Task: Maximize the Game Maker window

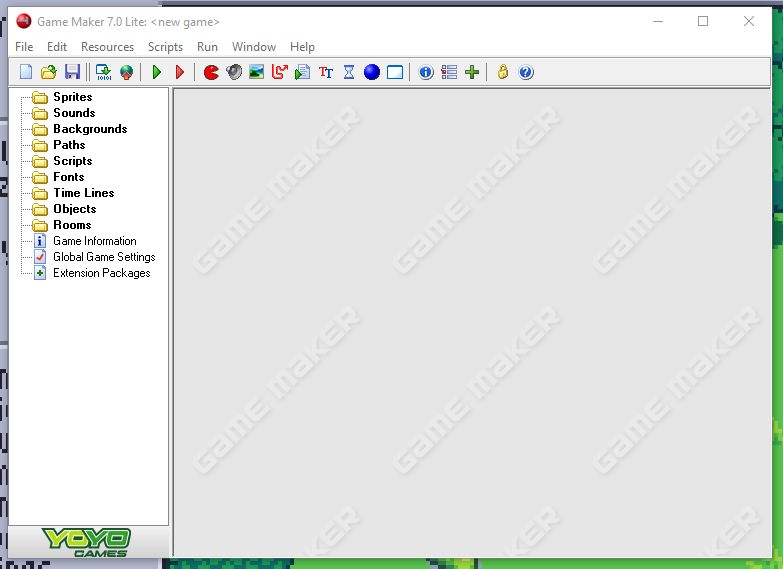Action: 703,21
